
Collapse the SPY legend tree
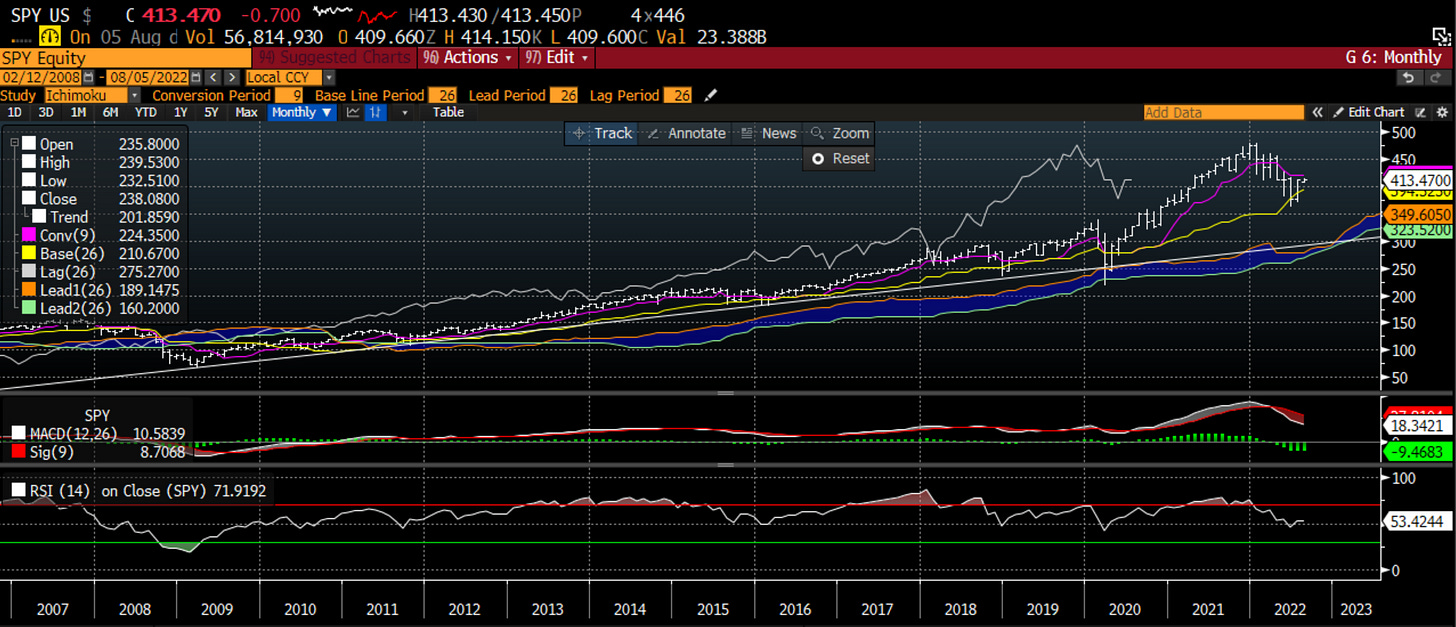coord(14,144)
